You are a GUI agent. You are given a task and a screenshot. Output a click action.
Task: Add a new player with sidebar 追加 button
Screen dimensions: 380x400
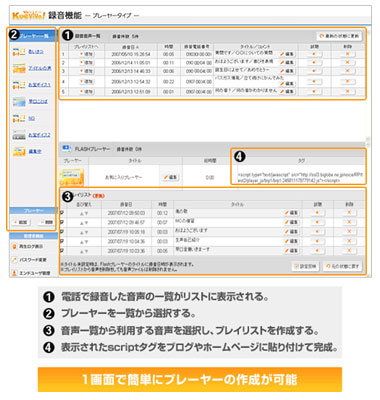[21, 222]
